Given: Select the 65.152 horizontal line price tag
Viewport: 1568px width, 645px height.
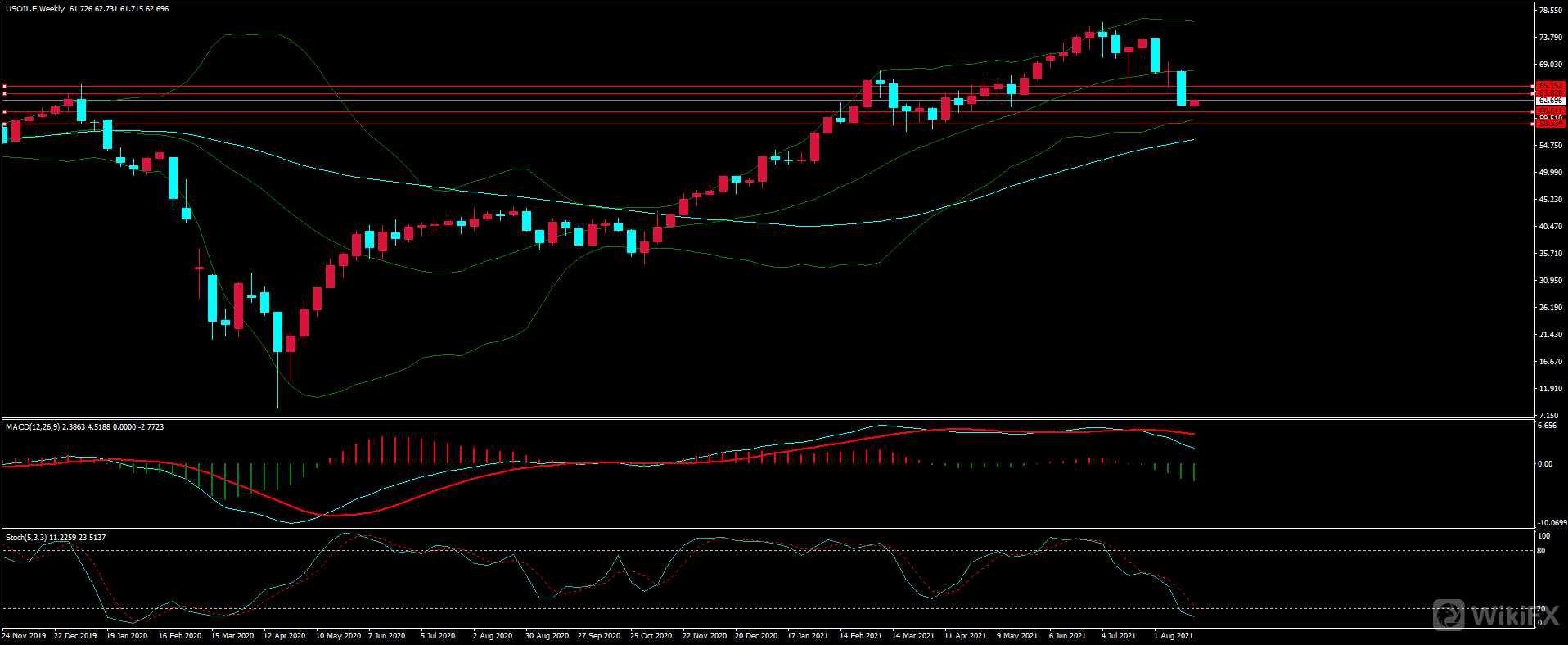Looking at the screenshot, I should click(x=1550, y=86).
